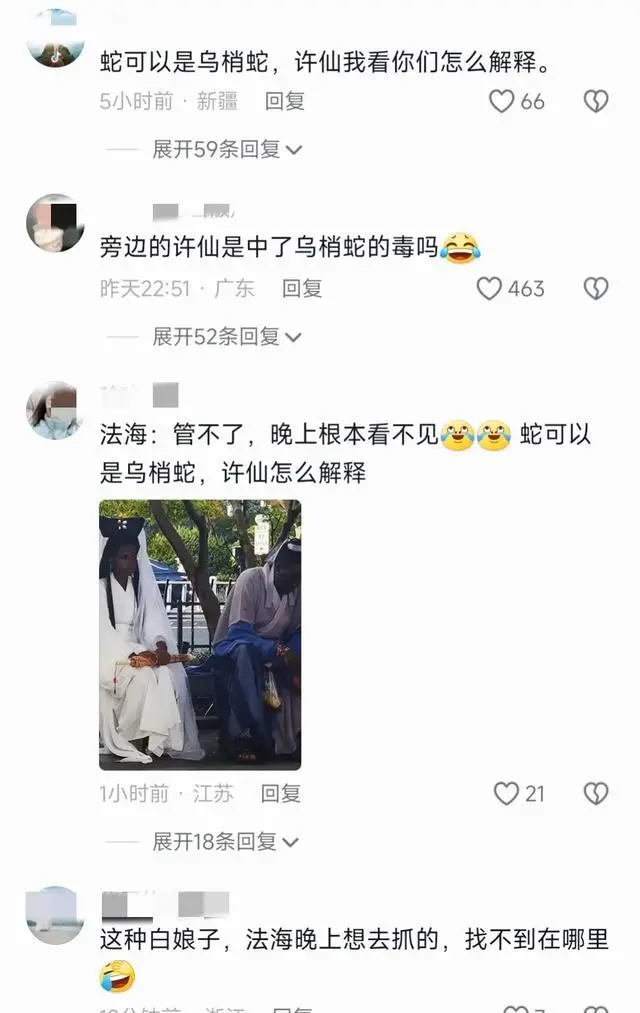
Task: Expand 52 replies thread
Action: (227, 337)
